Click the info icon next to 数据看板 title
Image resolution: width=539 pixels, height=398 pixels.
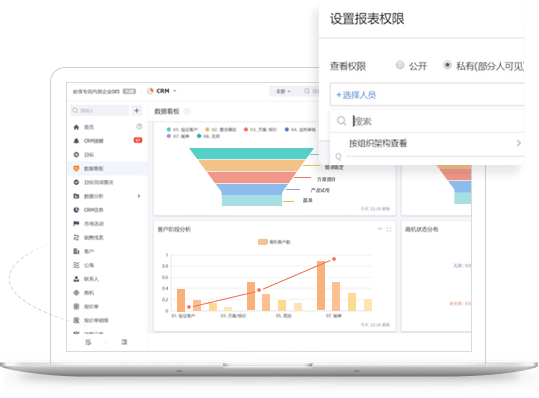187,111
